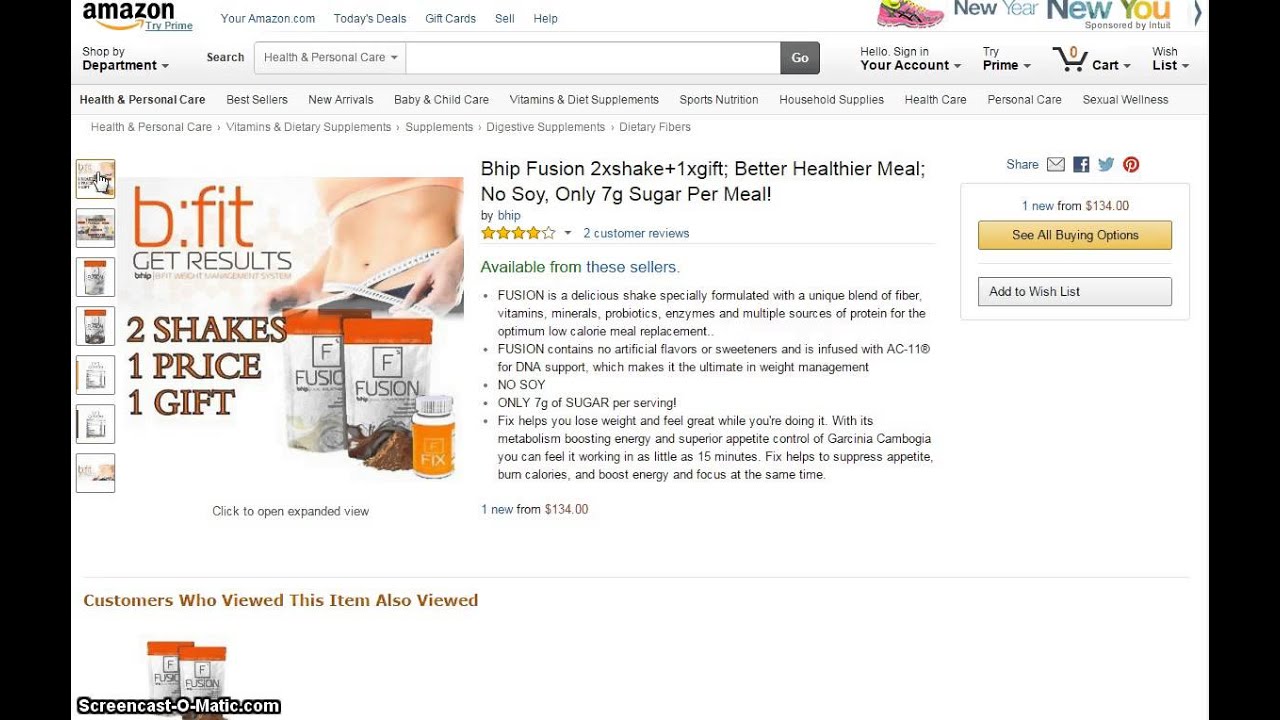Expand the Your Account menu
1280x720 pixels.
(910, 58)
